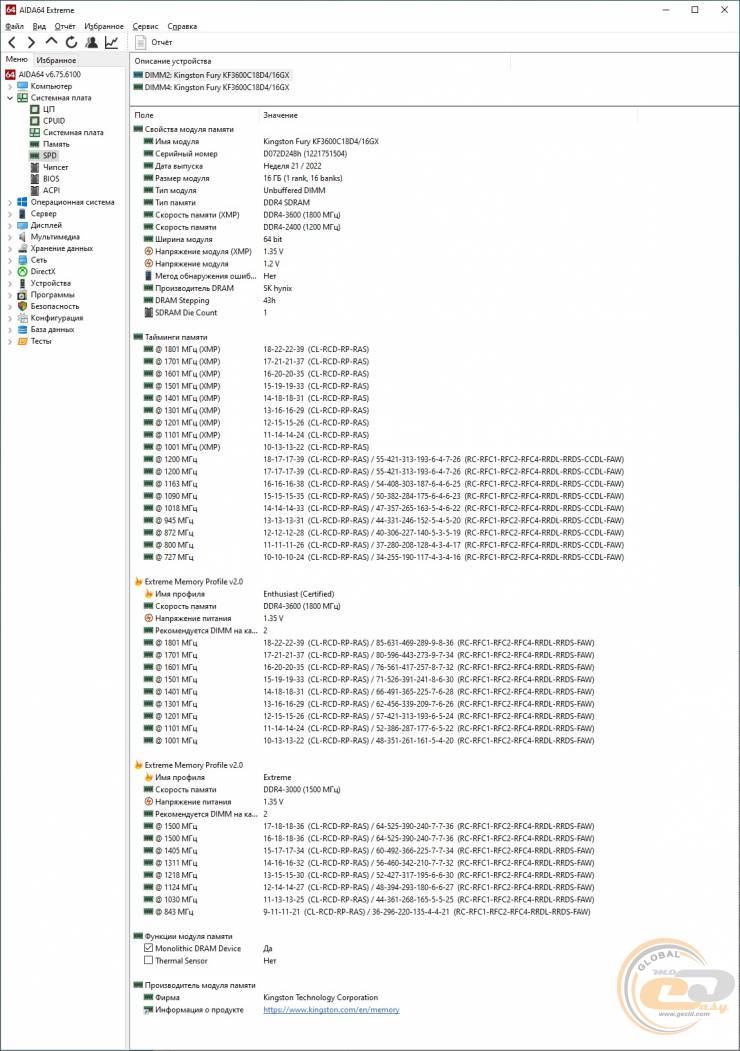Click the DirectX Xbox icon

coord(22,271)
